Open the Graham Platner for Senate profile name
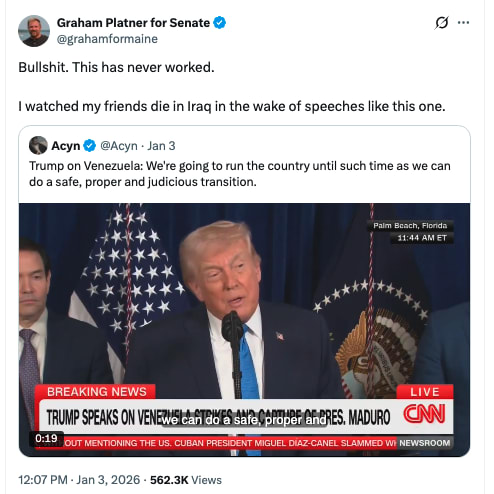The width and height of the screenshot is (494, 494). [x=133, y=23]
